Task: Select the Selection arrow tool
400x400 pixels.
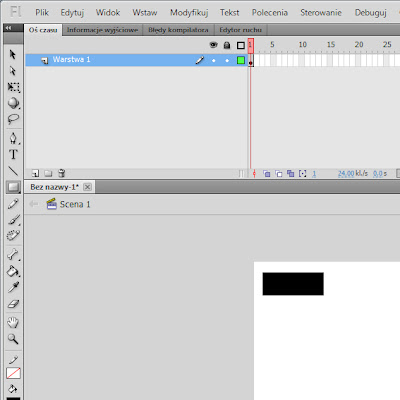Action: pyautogui.click(x=13, y=54)
